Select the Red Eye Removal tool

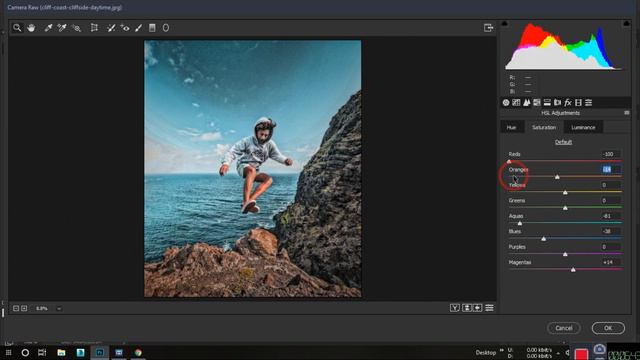click(125, 28)
